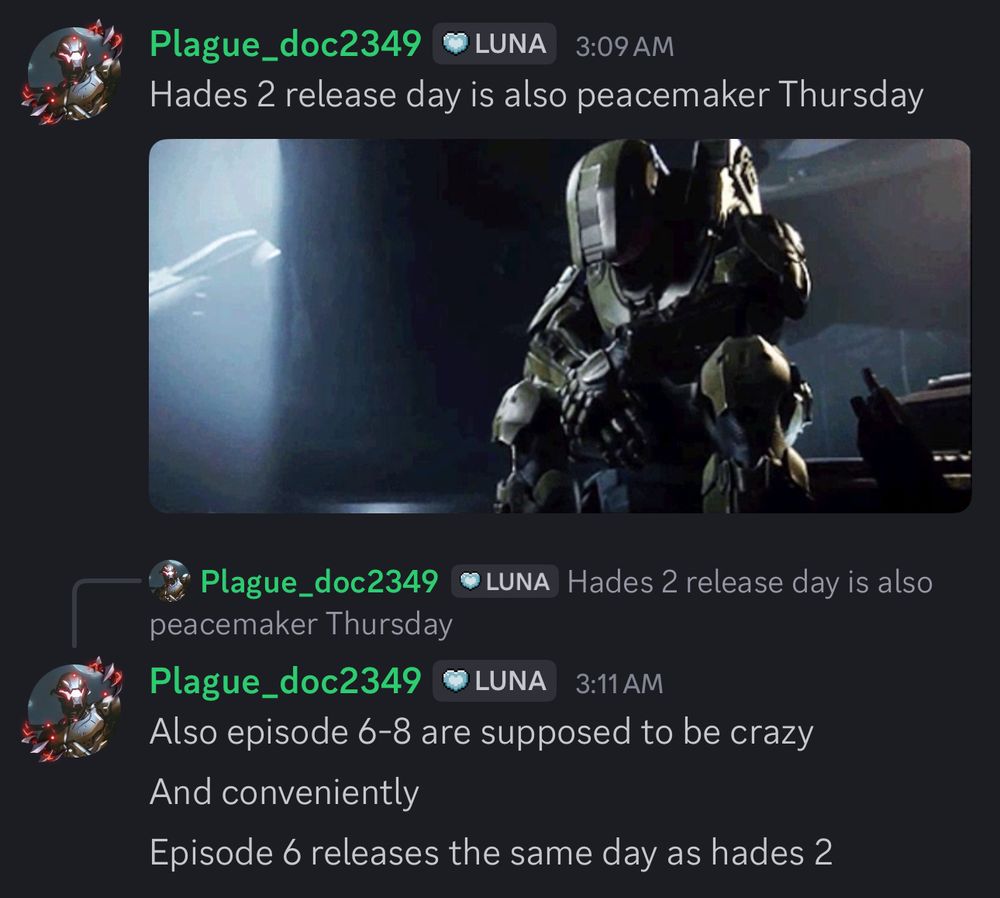
Task: Jump to the replied message via its preview text
Action: (541, 603)
